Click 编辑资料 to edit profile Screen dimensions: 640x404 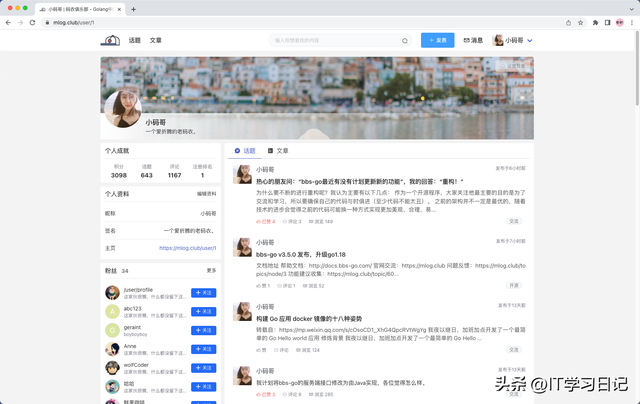pyautogui.click(x=207, y=194)
